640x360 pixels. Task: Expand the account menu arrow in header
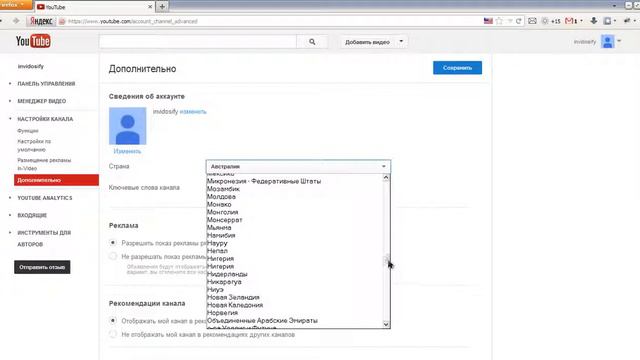(619, 41)
